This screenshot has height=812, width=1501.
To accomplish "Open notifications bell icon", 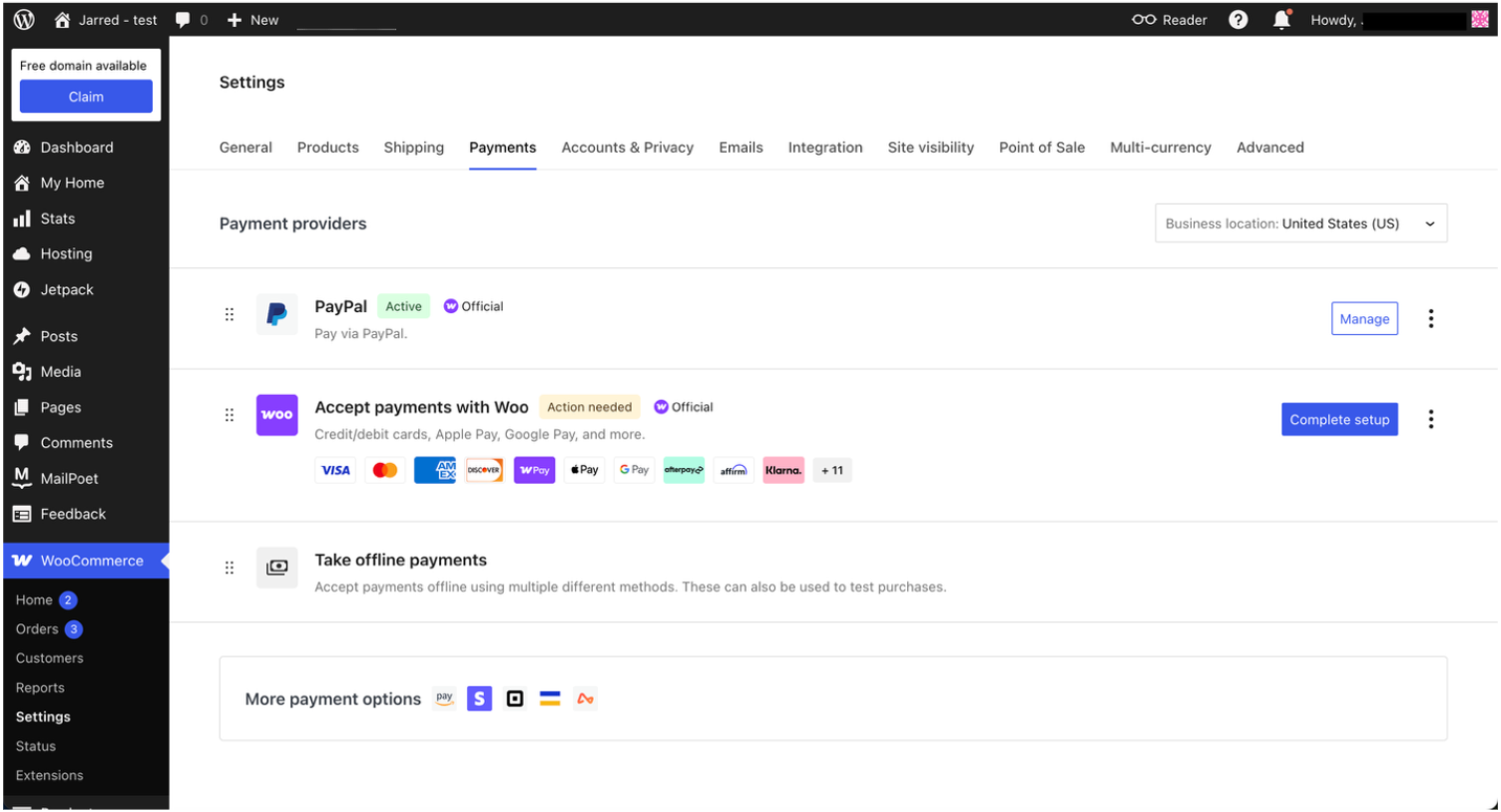I will click(1281, 20).
